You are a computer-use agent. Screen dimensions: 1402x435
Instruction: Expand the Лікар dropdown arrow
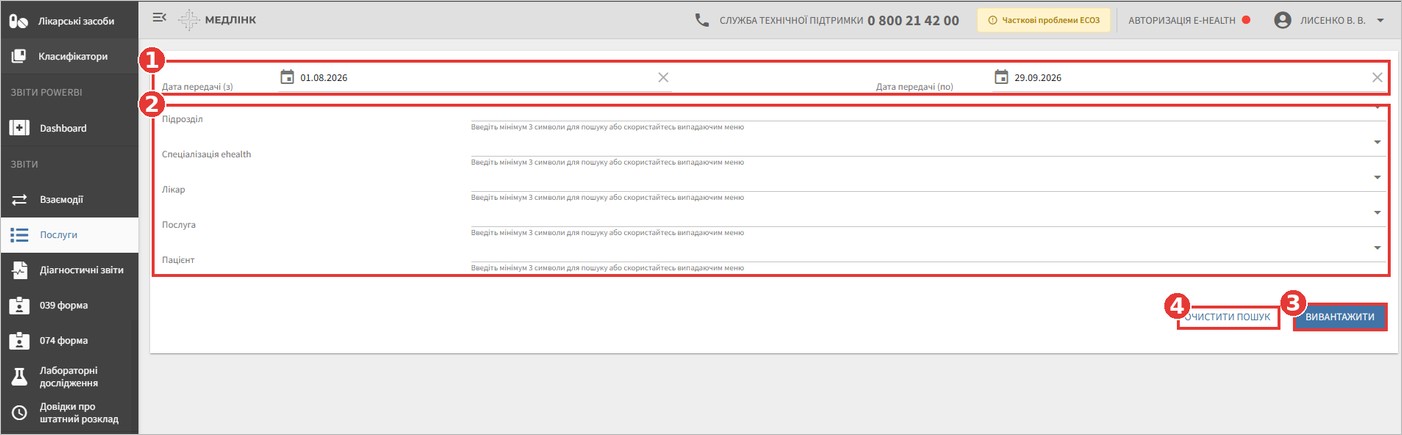[x=1377, y=177]
